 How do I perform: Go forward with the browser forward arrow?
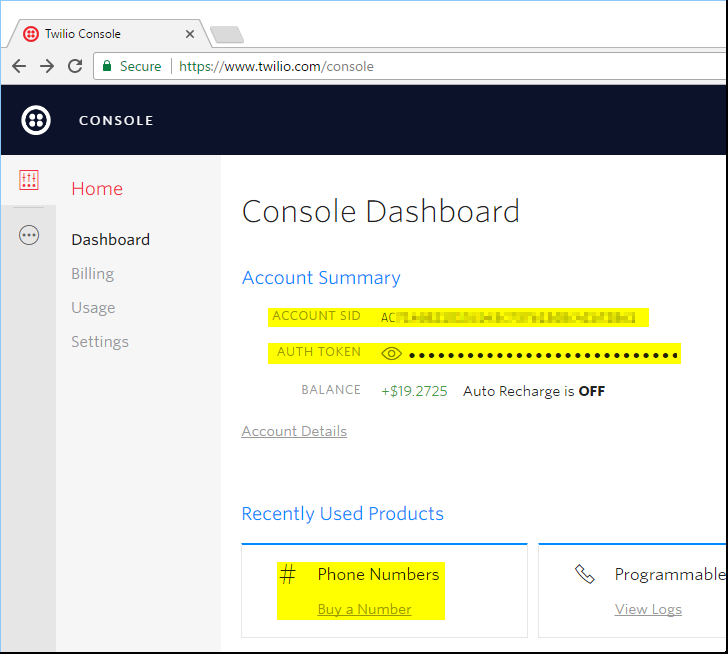point(47,66)
